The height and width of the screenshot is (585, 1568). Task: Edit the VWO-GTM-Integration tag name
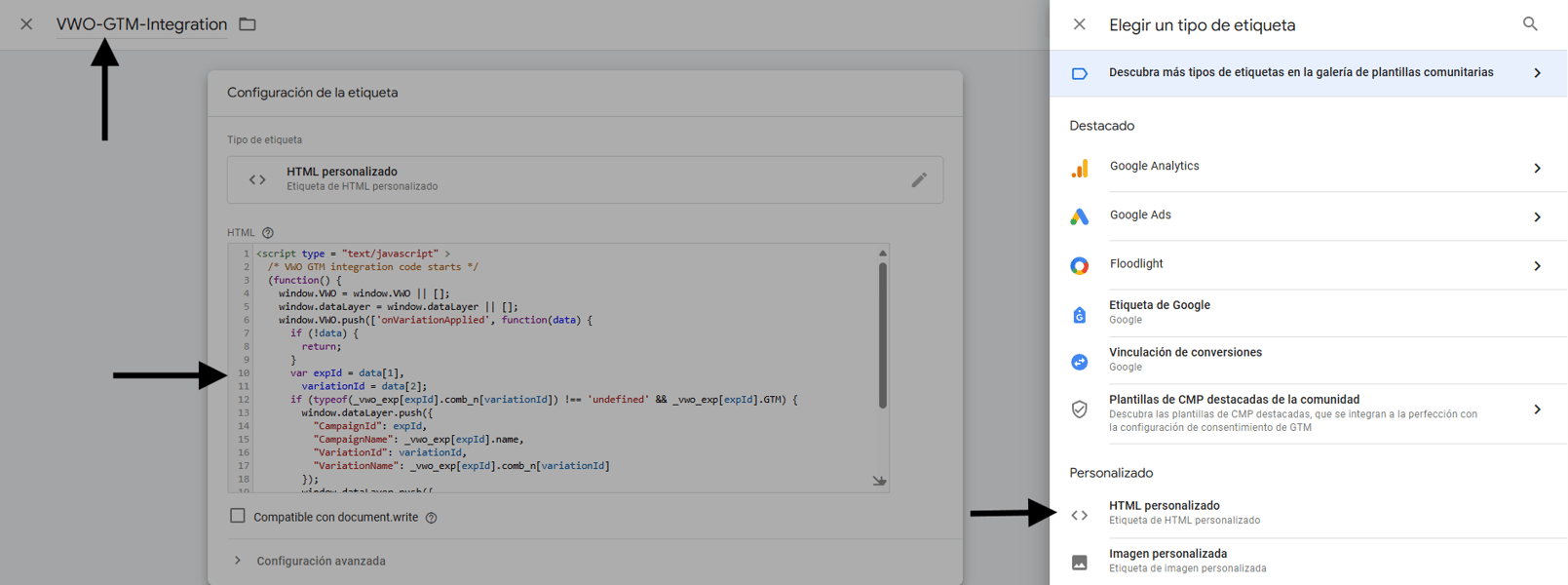(x=142, y=24)
